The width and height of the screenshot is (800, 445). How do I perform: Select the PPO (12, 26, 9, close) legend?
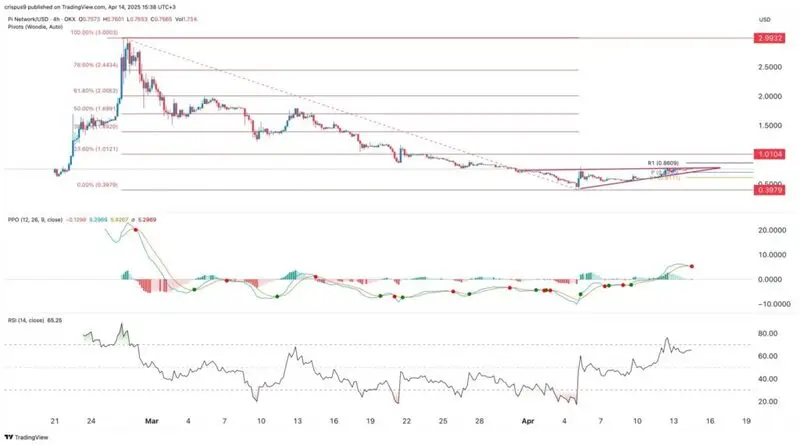click(35, 220)
